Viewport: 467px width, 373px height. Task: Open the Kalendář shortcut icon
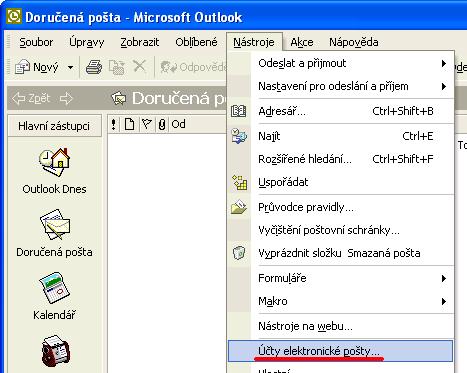(x=55, y=288)
